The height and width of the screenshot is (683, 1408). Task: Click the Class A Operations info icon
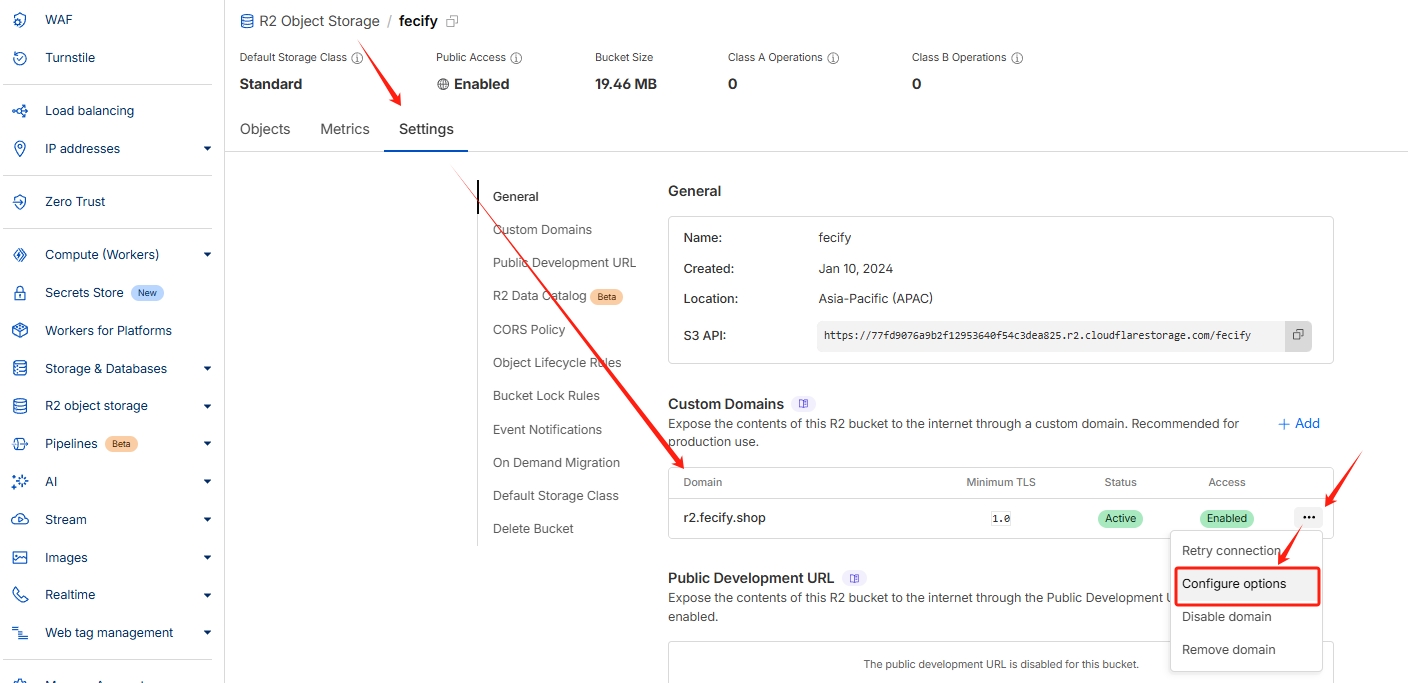tap(833, 58)
